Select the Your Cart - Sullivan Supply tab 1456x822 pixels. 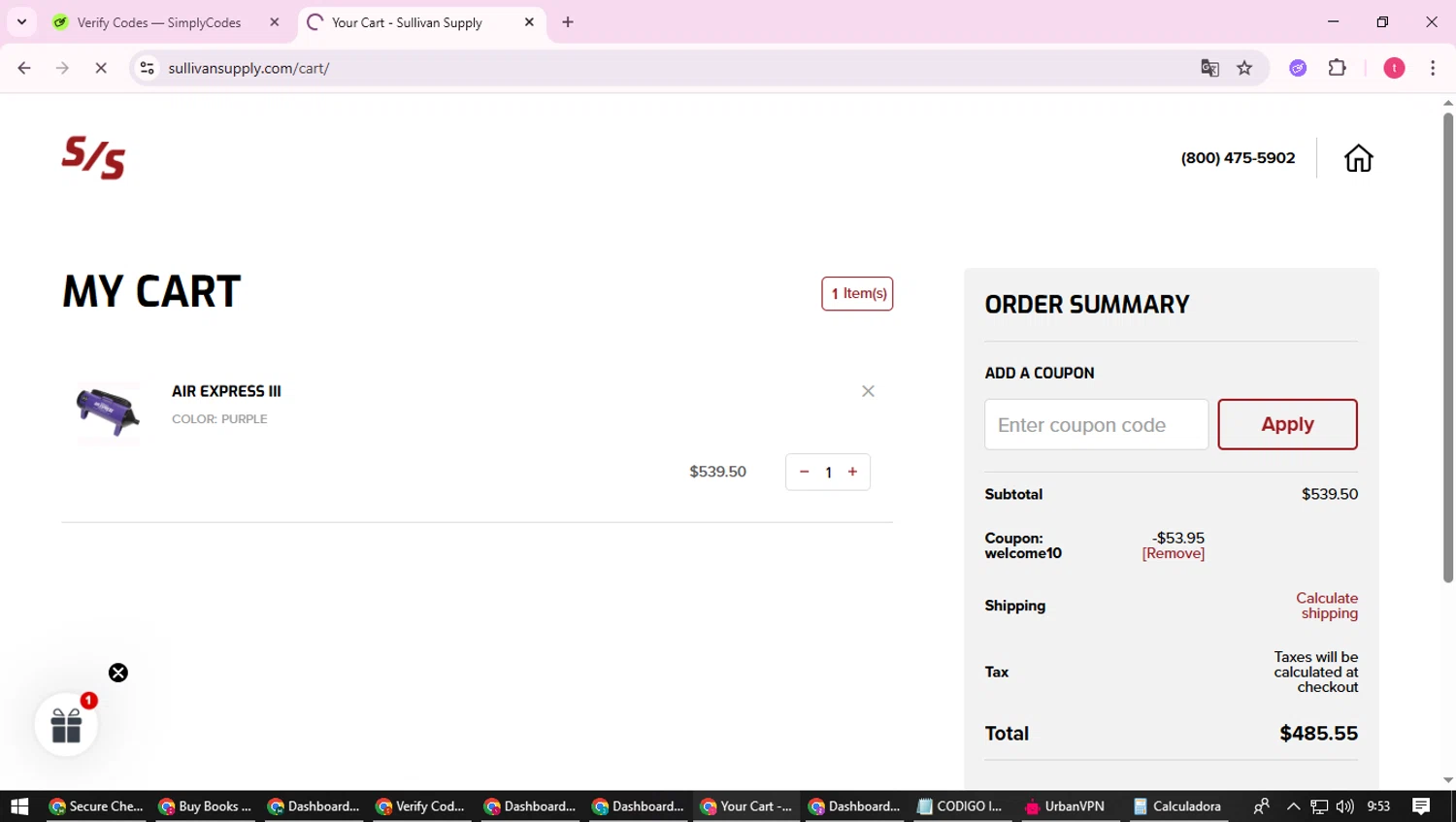click(x=422, y=22)
